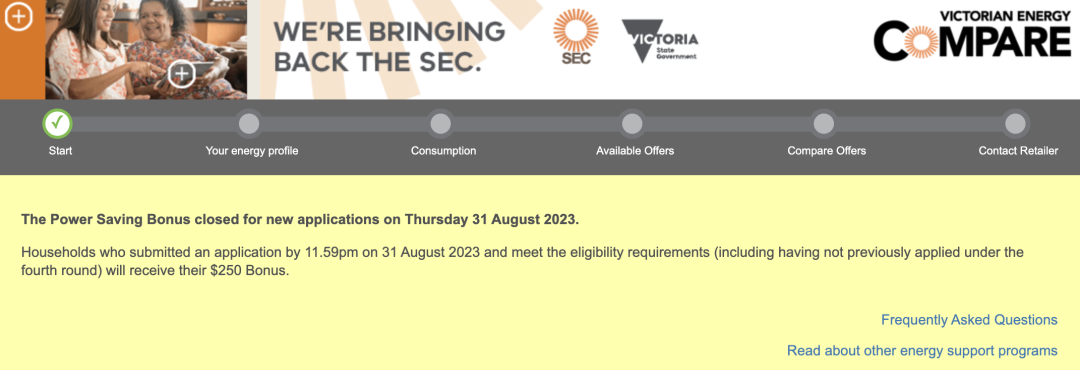Open the SEC sunburst logo

(576, 36)
